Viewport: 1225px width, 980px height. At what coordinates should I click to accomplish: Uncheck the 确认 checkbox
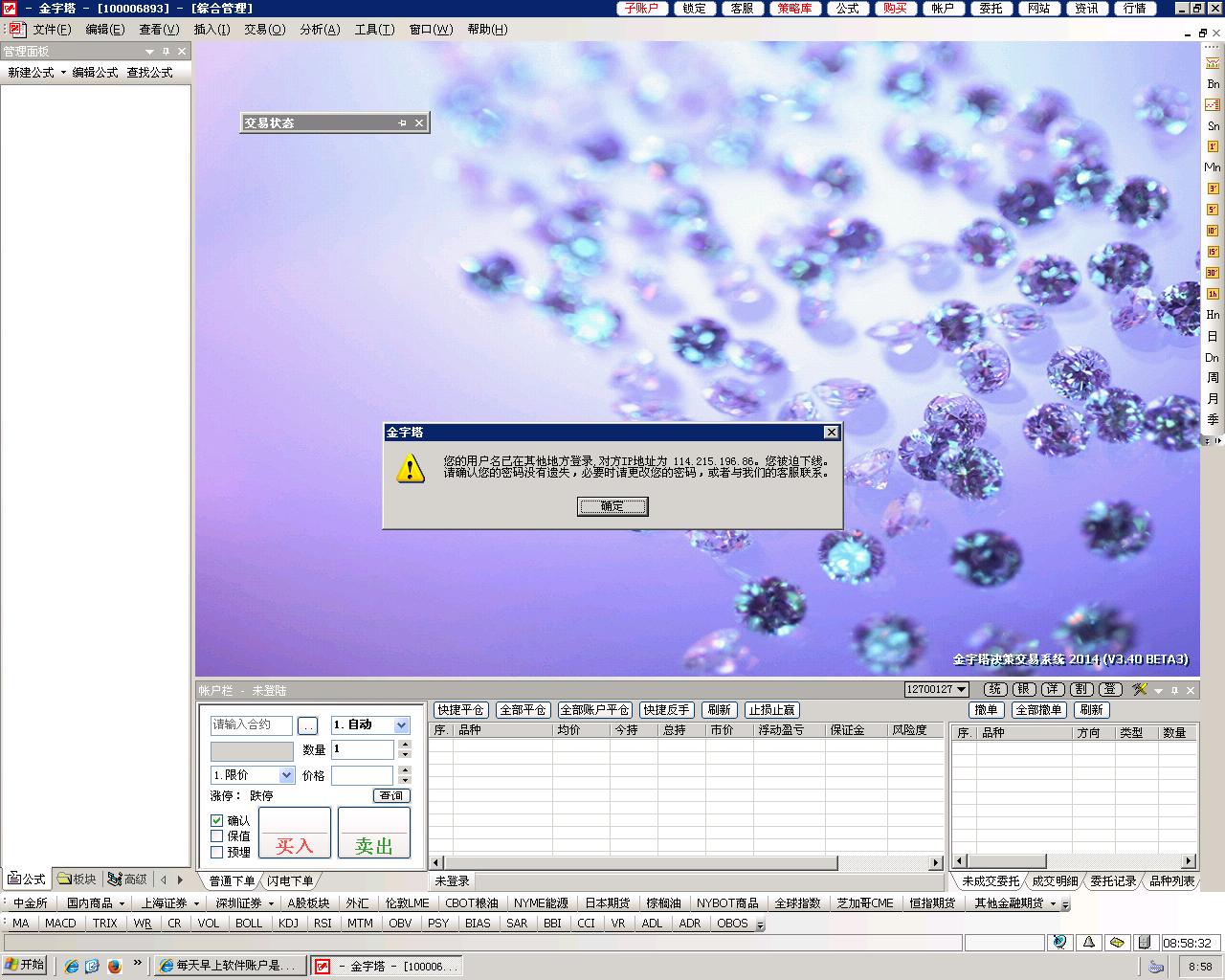pyautogui.click(x=217, y=820)
